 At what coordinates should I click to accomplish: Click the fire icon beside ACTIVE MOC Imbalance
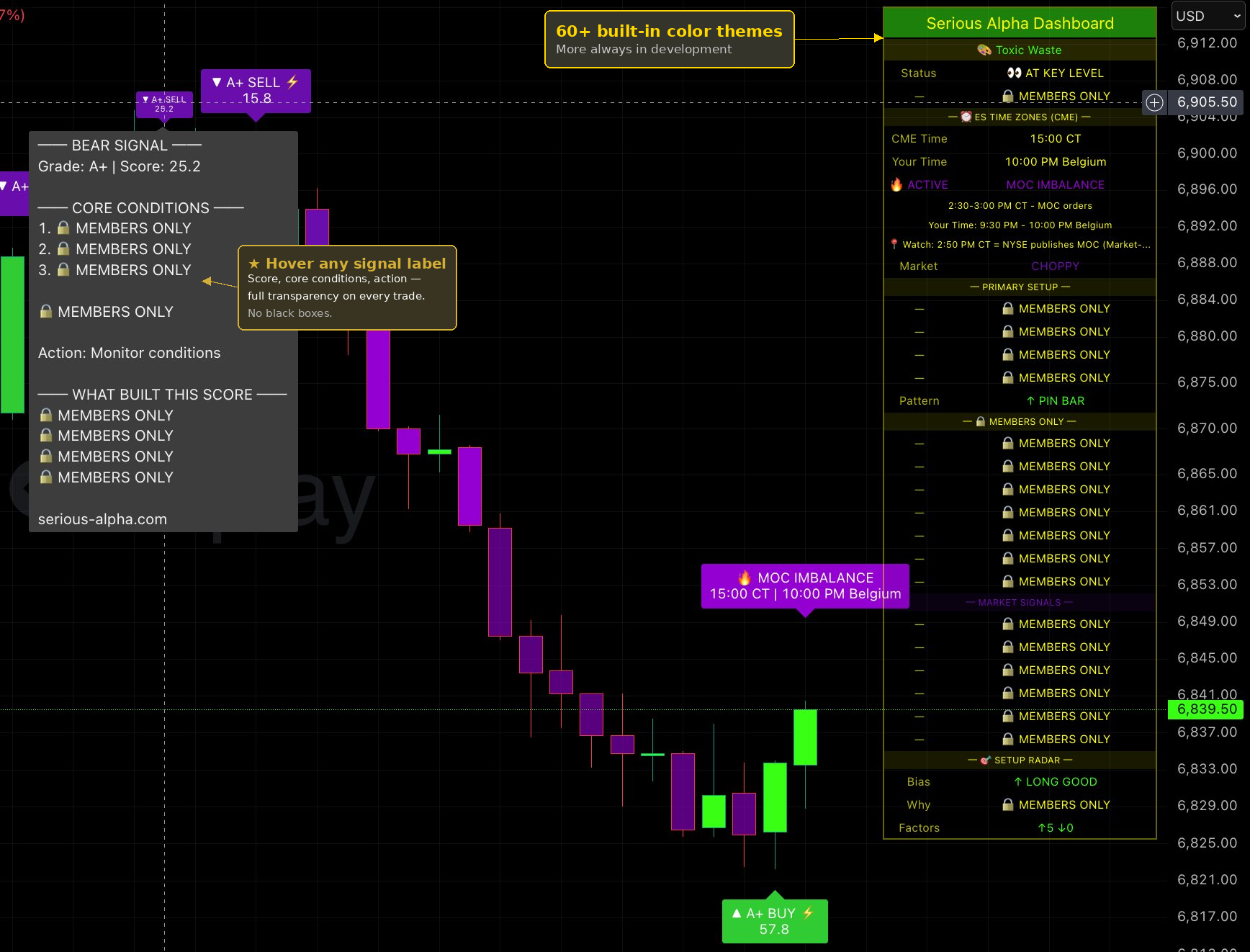[895, 184]
